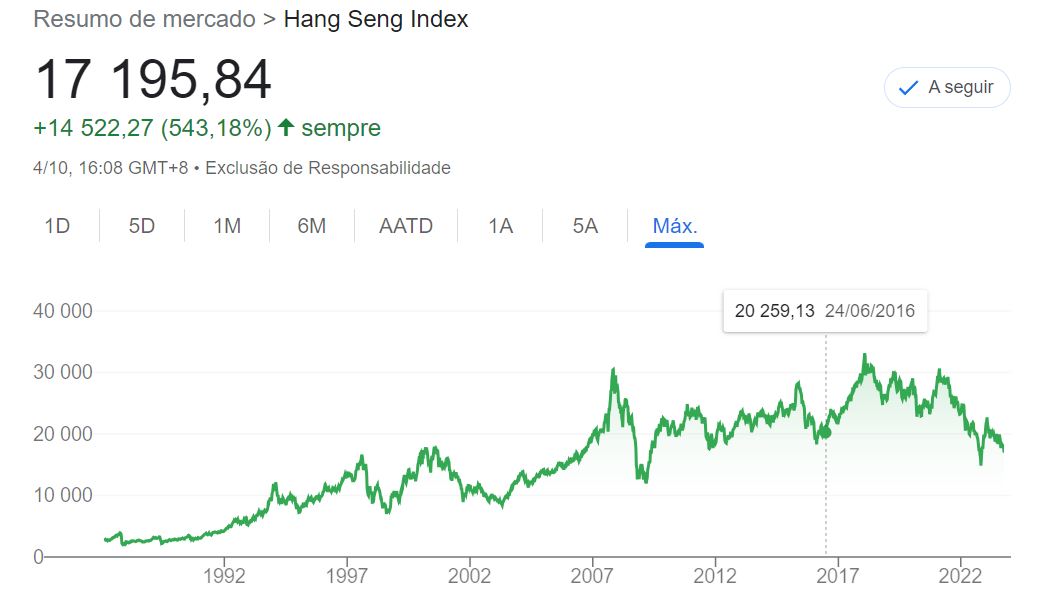Screen dimensions: 1039x594
Task: Select the AATD year-to-date tab
Action: tap(406, 226)
